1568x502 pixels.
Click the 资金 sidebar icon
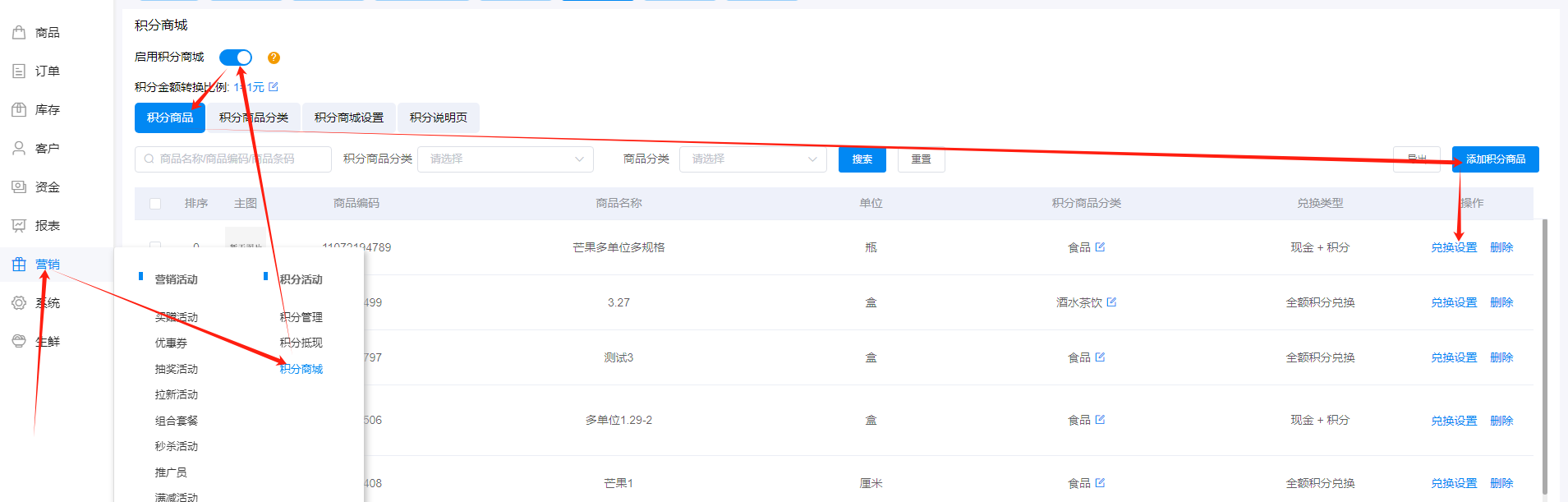pyautogui.click(x=19, y=187)
